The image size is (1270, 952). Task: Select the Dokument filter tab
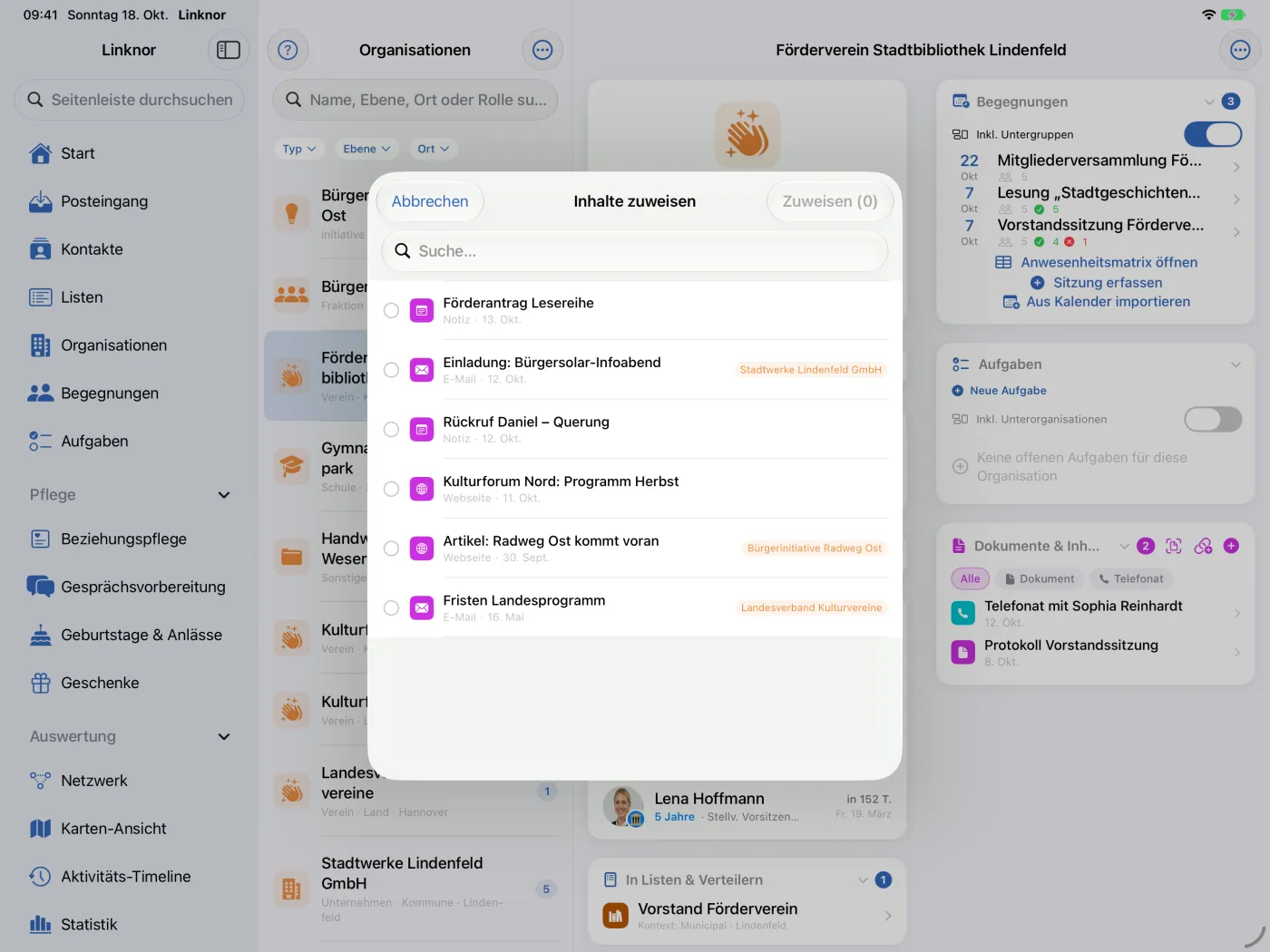pyautogui.click(x=1040, y=579)
